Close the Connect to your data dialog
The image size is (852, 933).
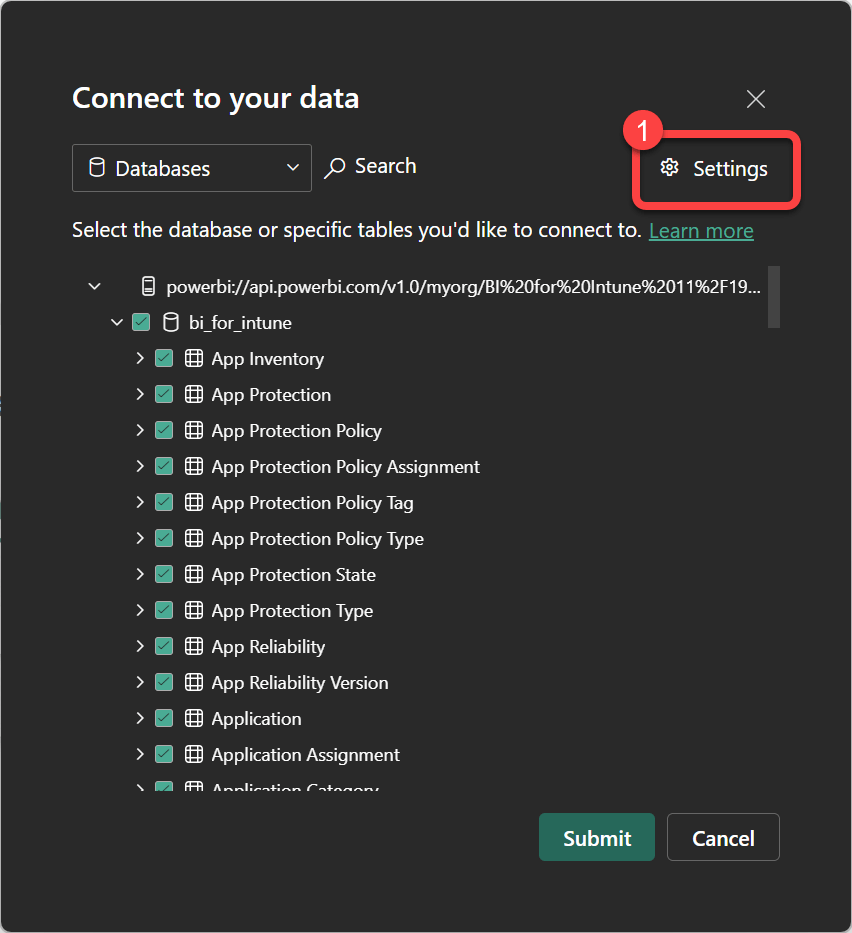[756, 99]
